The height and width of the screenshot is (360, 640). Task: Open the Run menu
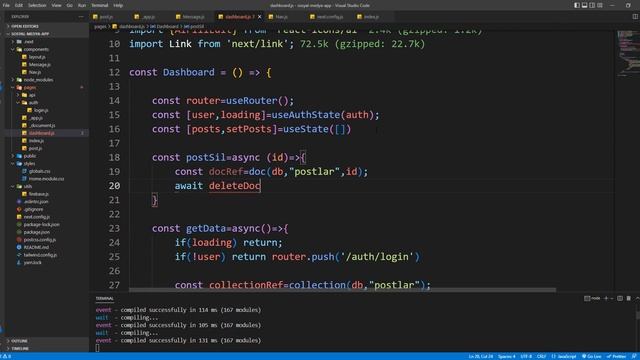click(82, 5)
